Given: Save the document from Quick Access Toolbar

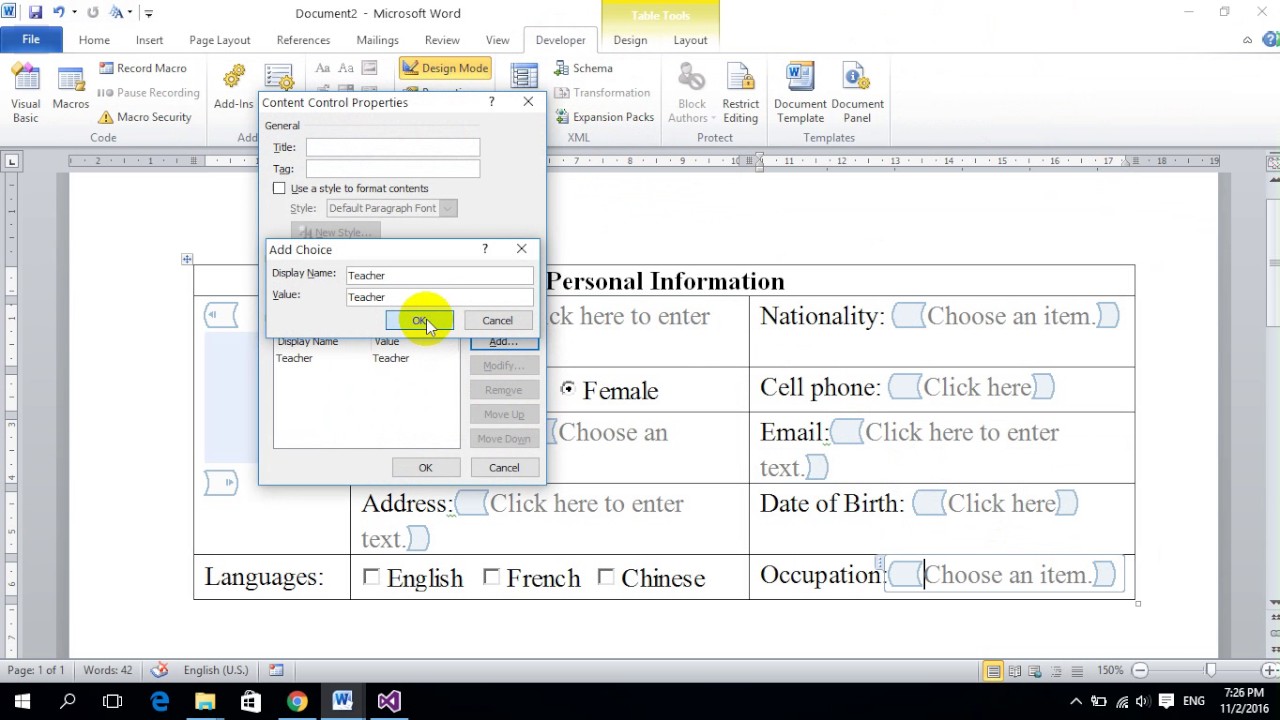Looking at the screenshot, I should point(36,13).
